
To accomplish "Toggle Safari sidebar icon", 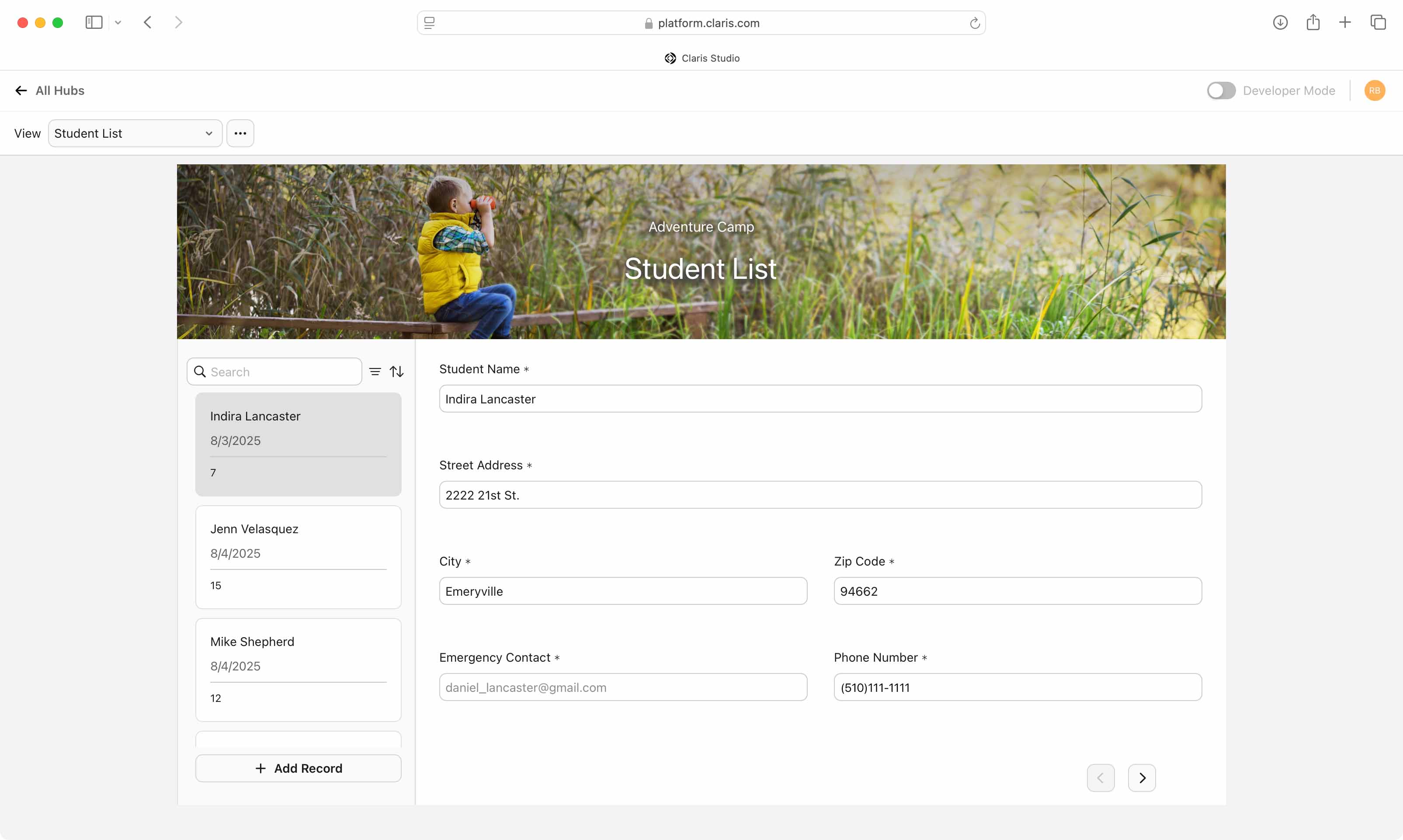I will [94, 23].
